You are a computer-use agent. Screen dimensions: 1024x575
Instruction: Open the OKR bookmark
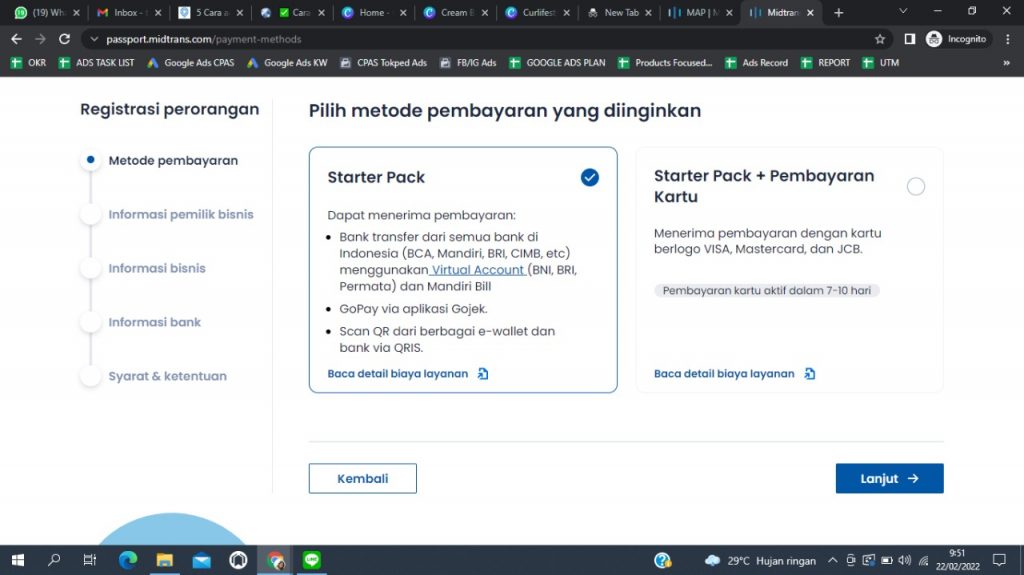[29, 63]
